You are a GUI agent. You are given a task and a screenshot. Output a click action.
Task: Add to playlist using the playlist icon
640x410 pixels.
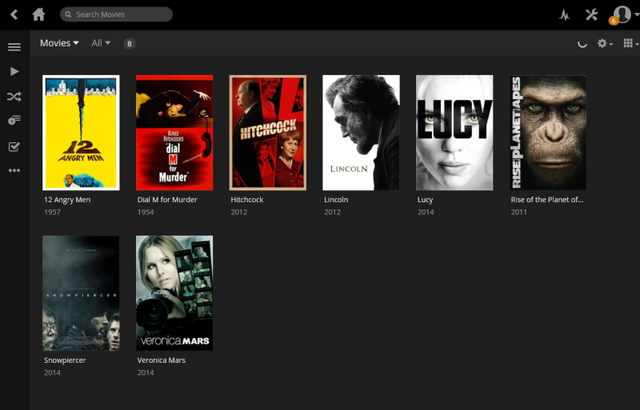(14, 120)
